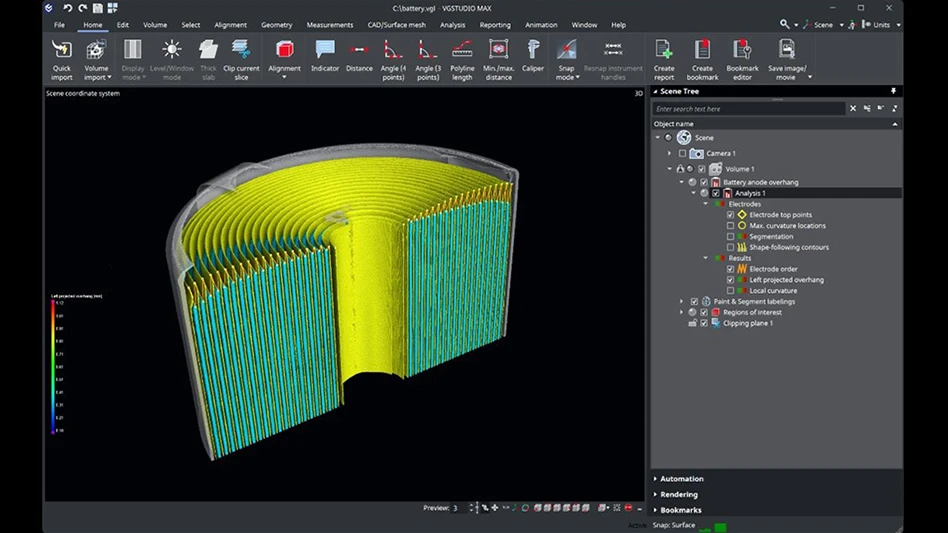Select Left projected overhang in the tree
948x533 pixels.
(786, 280)
